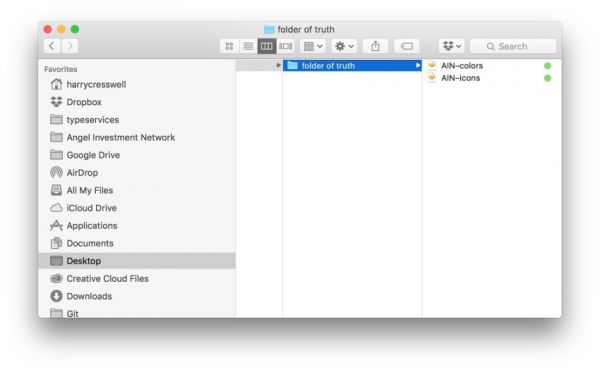Click the Share toolbar button

click(x=375, y=46)
